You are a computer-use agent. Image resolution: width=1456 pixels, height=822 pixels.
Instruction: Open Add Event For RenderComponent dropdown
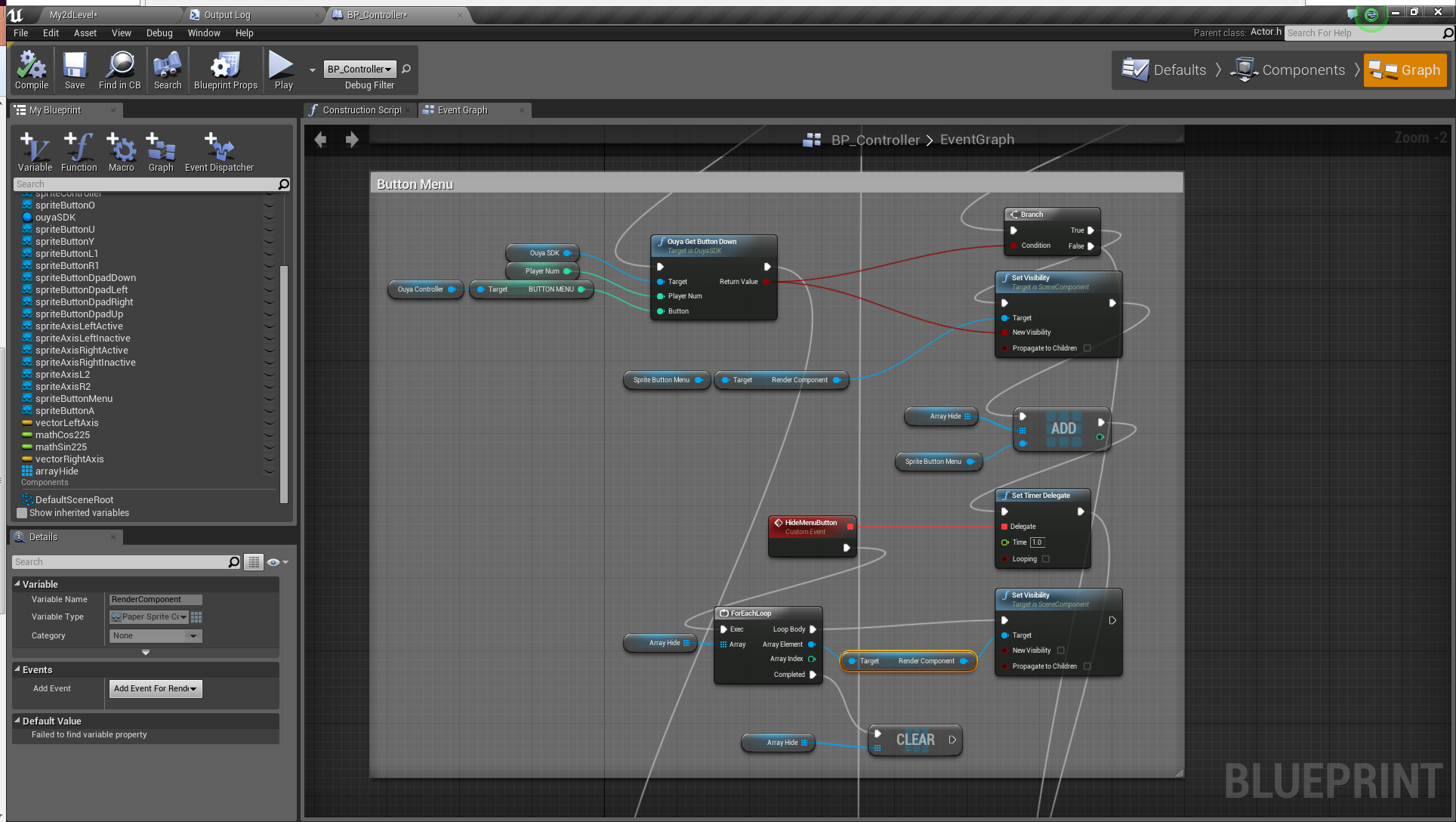coord(155,689)
